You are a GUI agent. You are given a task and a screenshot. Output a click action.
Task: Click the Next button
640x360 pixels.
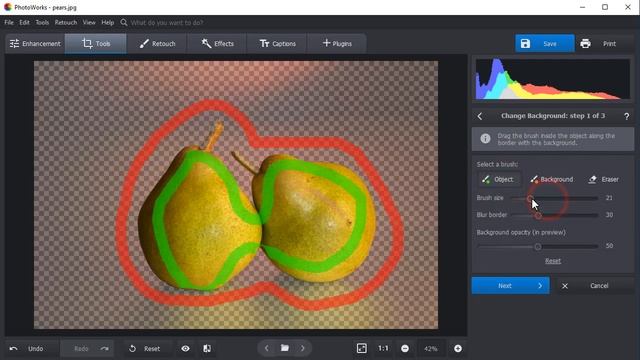pyautogui.click(x=510, y=286)
